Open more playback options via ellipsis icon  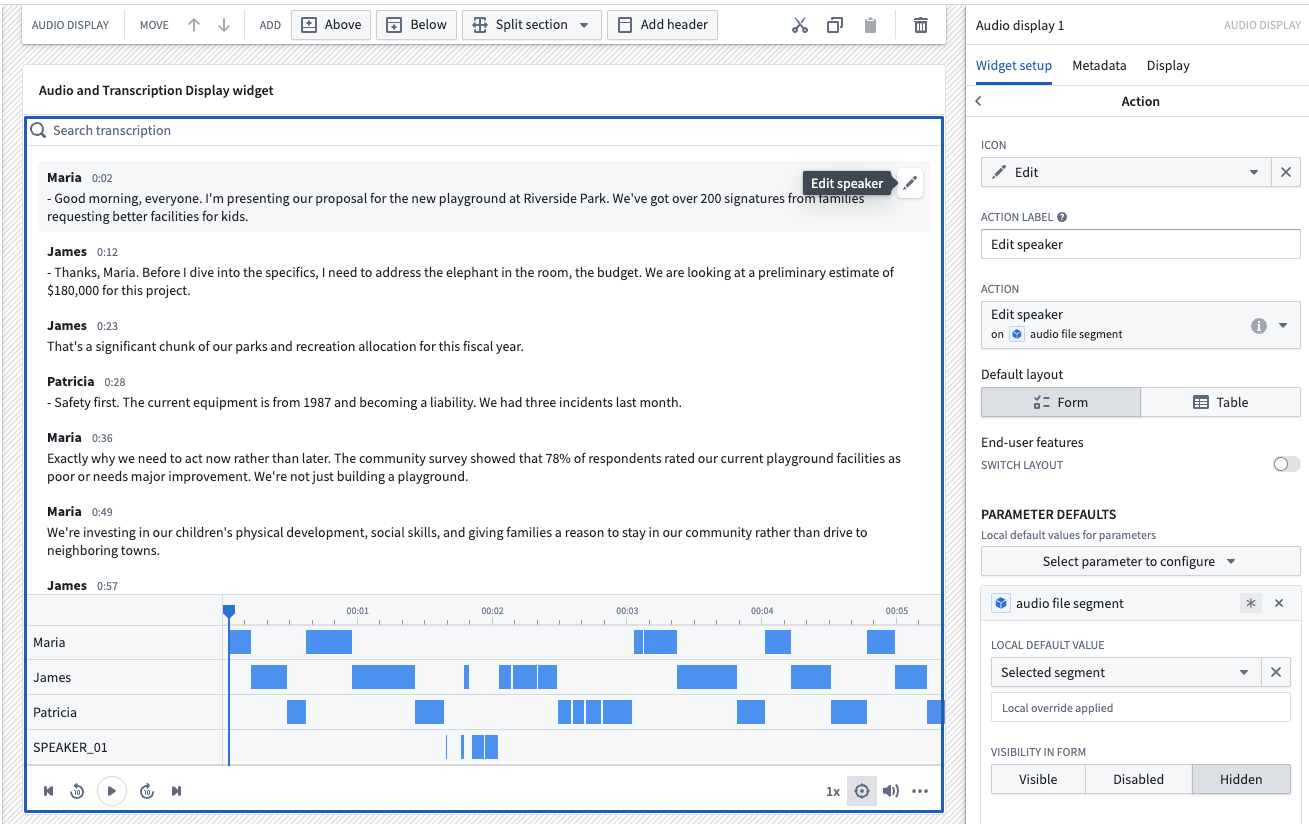pos(920,791)
